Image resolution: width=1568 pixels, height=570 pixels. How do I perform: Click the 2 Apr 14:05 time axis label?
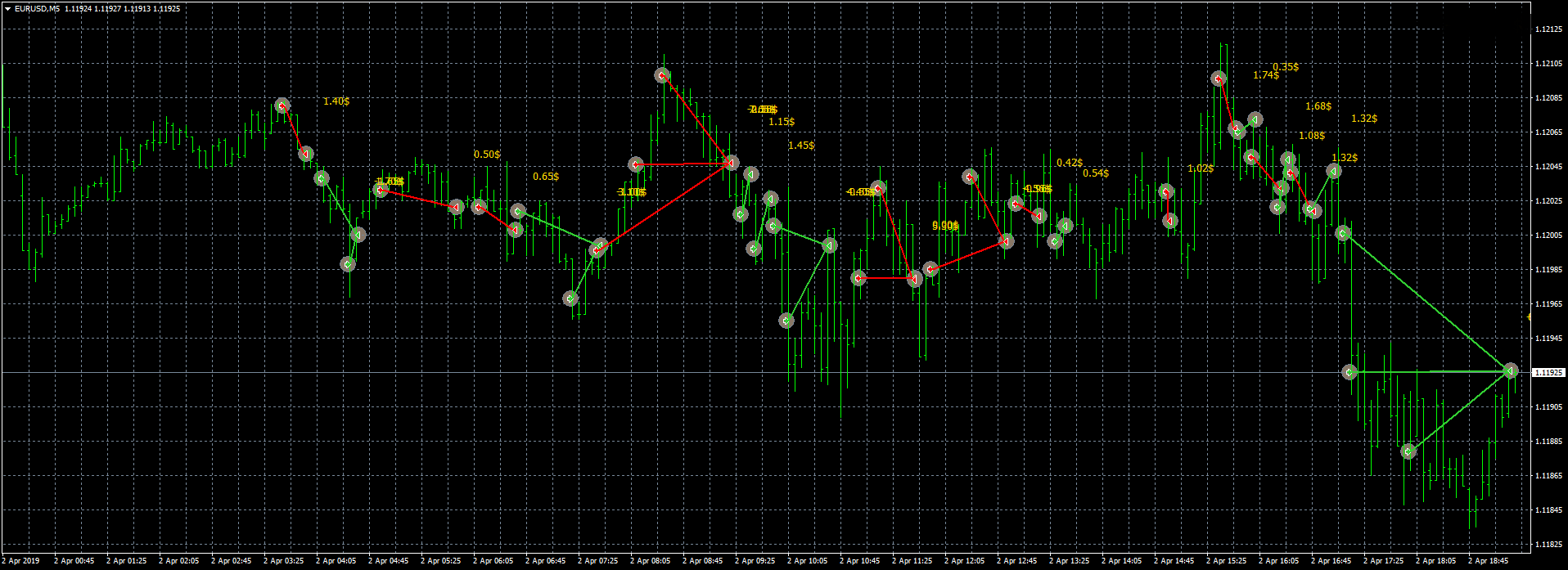point(1122,561)
